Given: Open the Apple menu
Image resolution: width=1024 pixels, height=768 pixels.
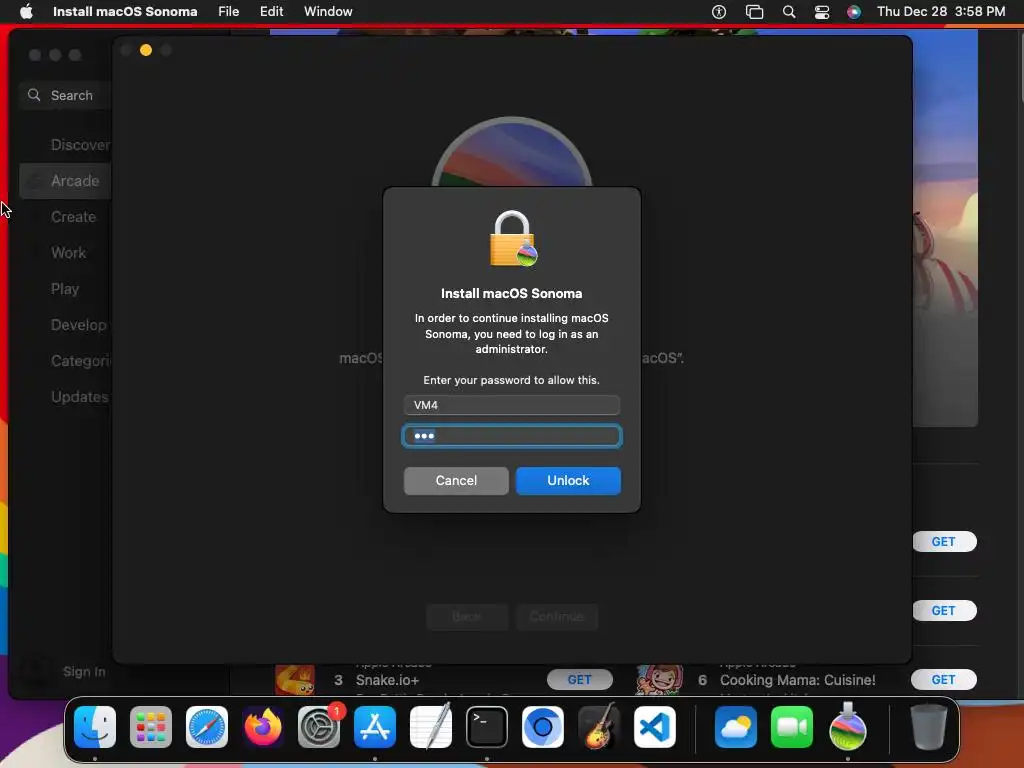Looking at the screenshot, I should click(x=26, y=11).
